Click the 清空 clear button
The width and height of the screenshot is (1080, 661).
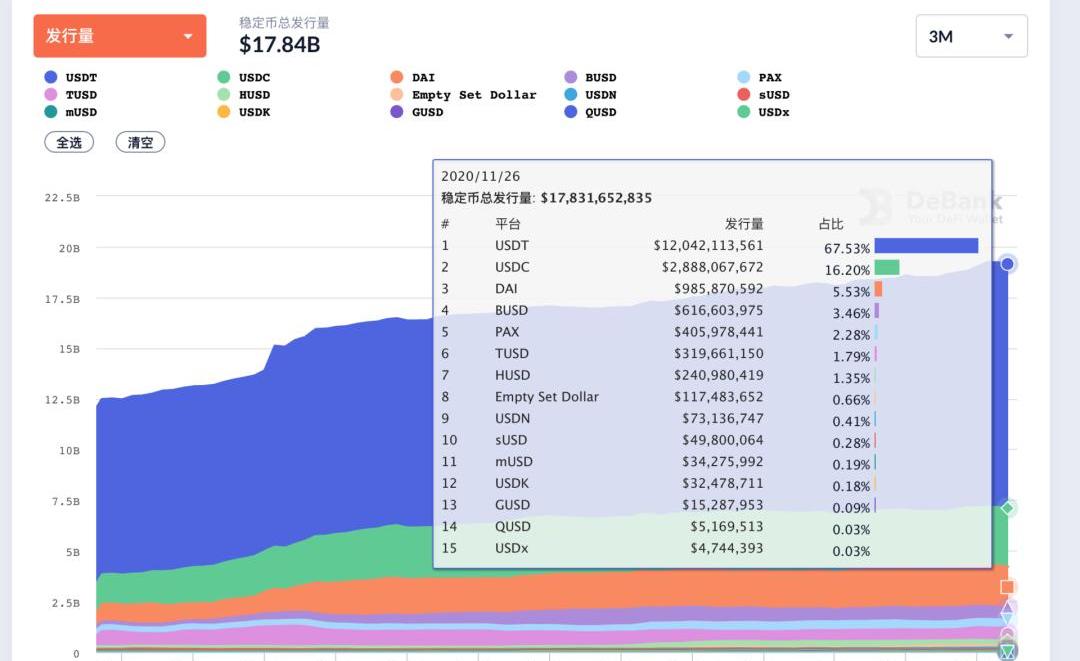[x=141, y=143]
